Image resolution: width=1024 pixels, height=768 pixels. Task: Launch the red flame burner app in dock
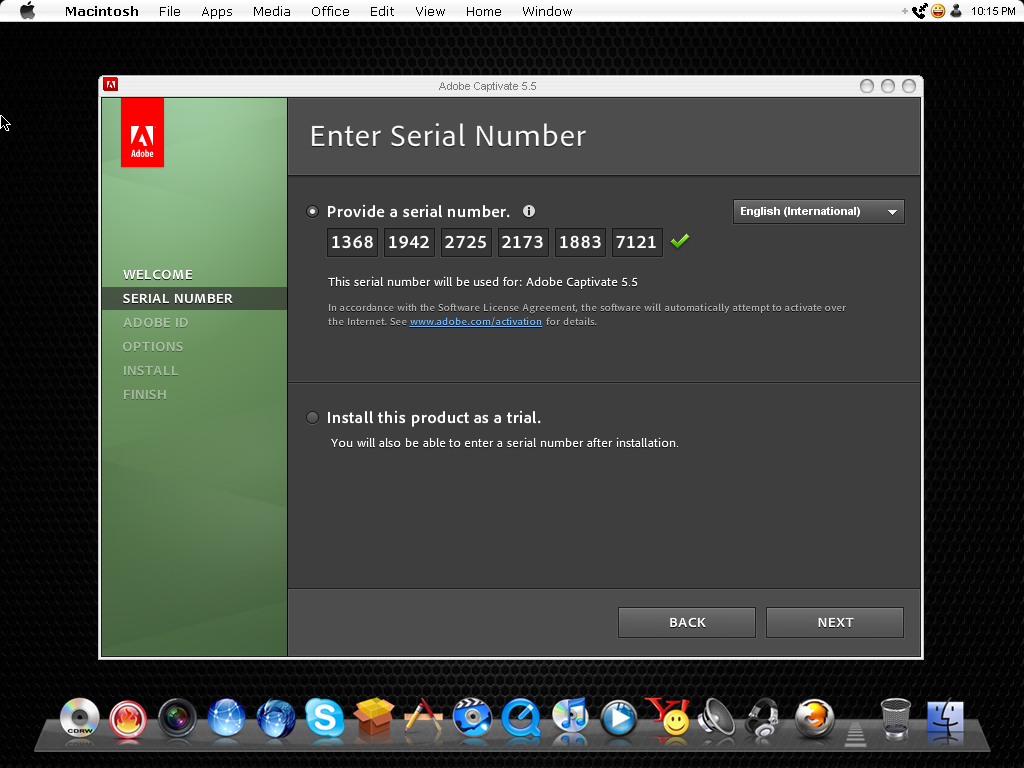[128, 719]
